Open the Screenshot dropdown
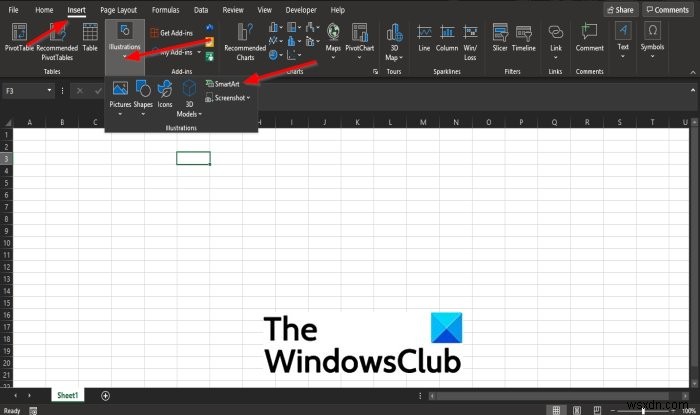 [228, 98]
